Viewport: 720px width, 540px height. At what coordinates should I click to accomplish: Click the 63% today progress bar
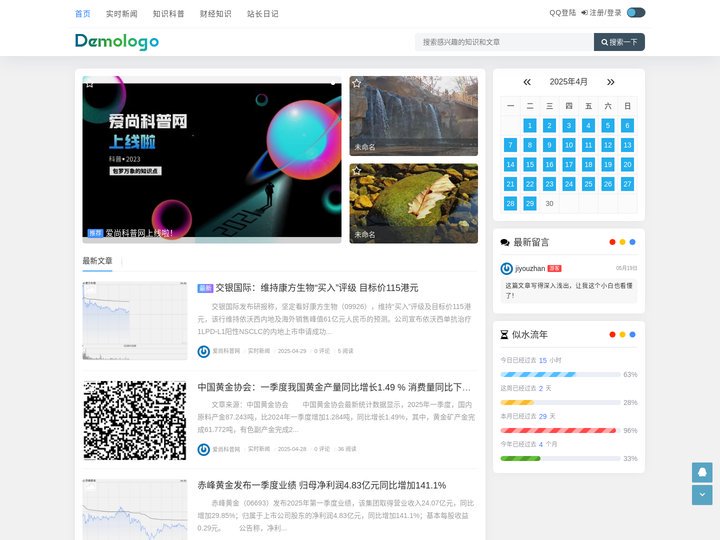(560, 375)
